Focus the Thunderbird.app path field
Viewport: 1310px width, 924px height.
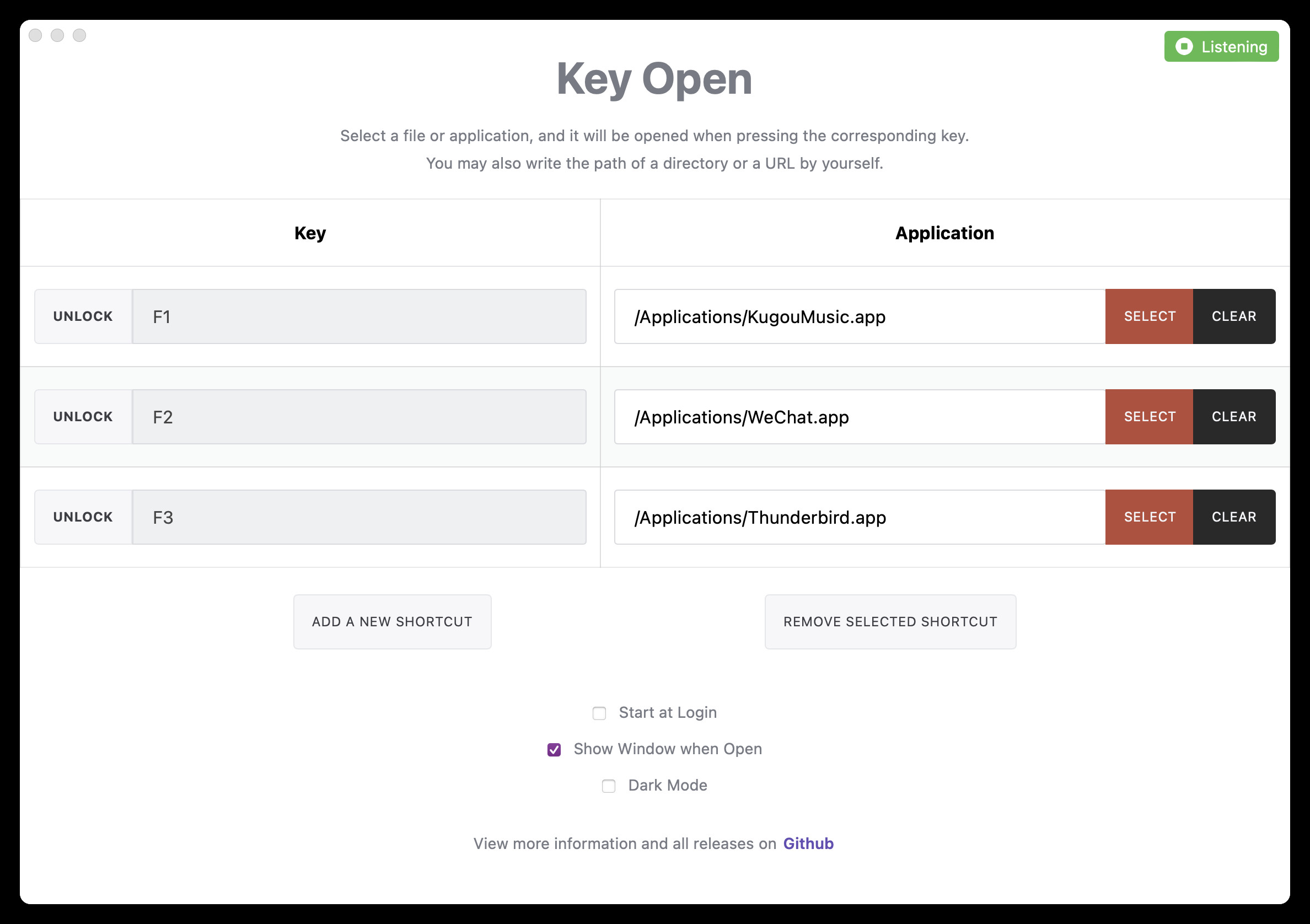click(860, 517)
